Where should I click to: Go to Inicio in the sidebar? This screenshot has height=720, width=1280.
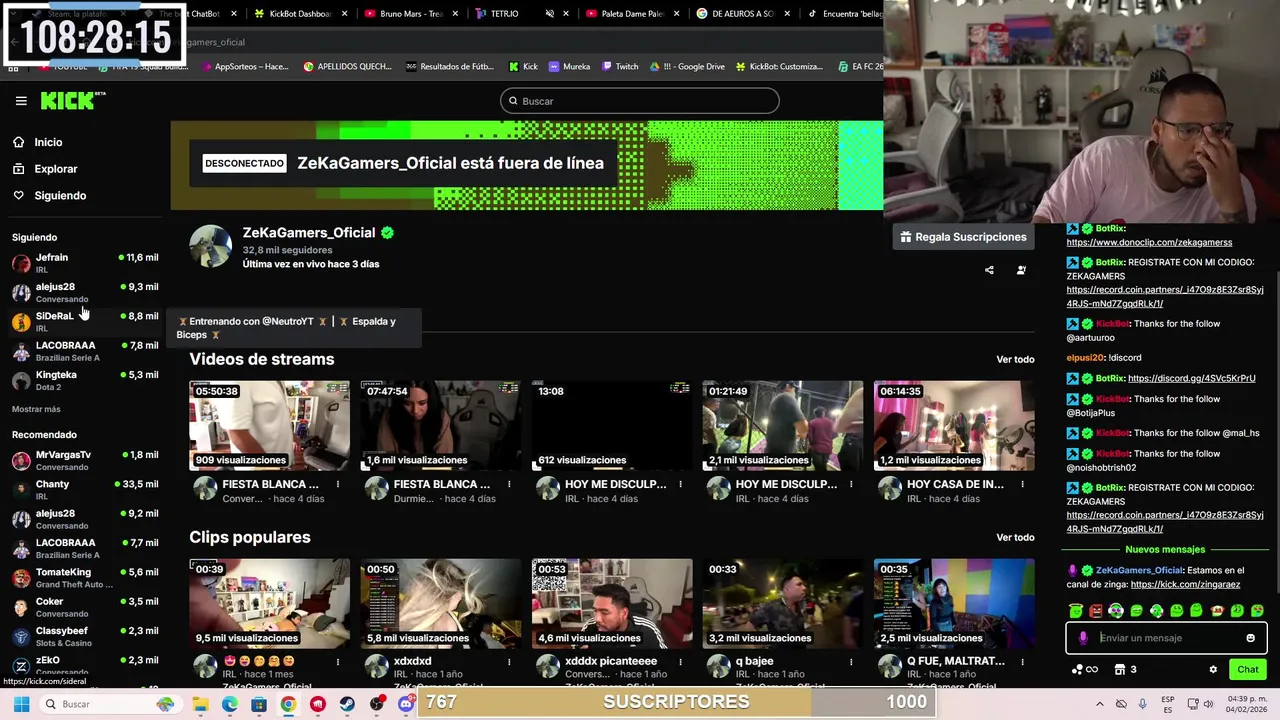[x=47, y=142]
